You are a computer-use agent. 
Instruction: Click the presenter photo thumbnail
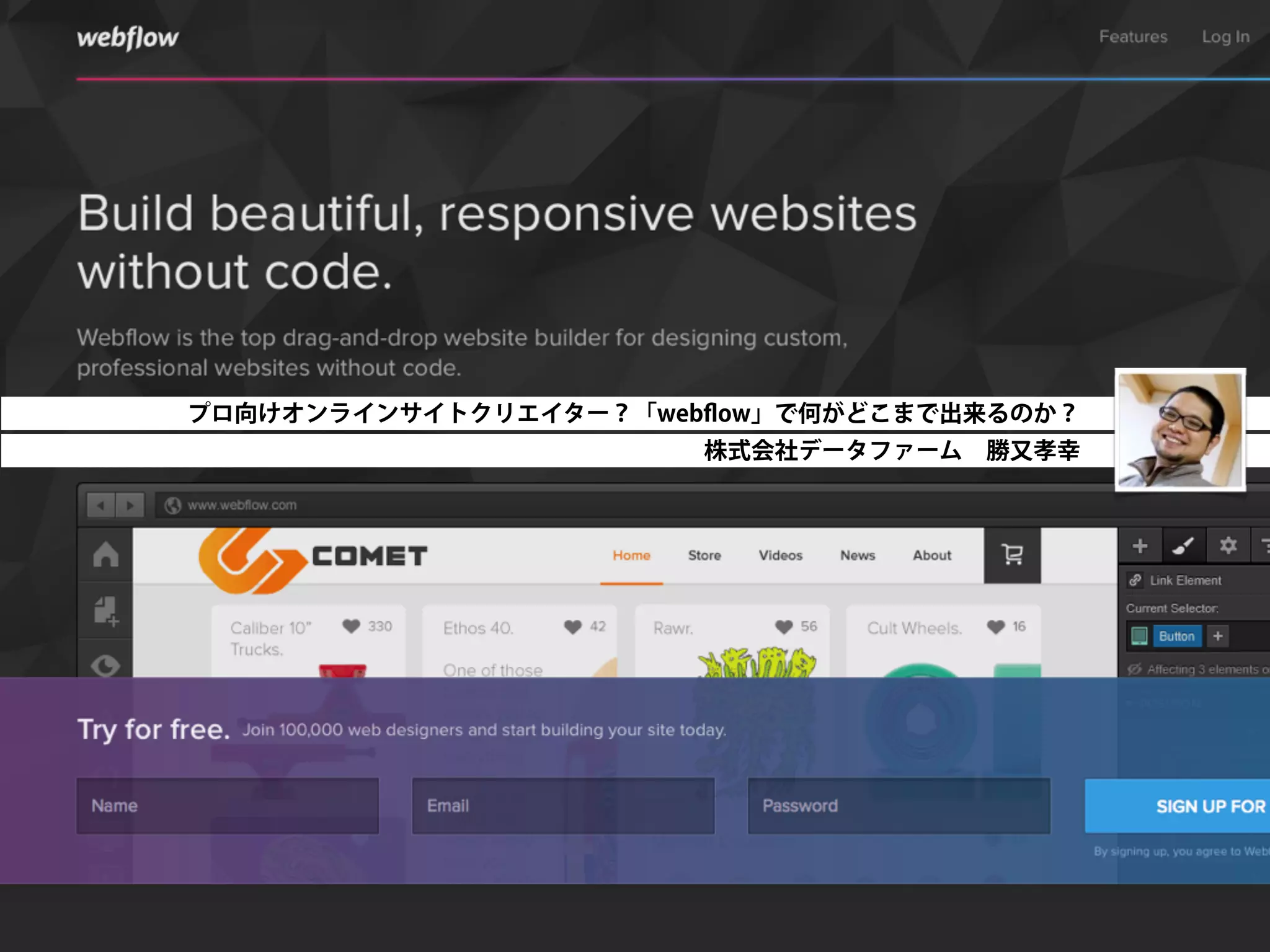1180,430
